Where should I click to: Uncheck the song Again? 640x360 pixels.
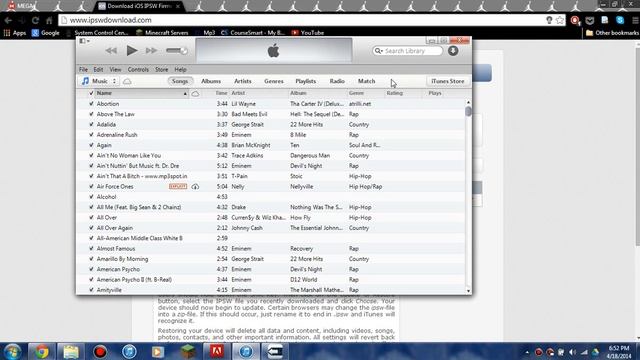[x=91, y=145]
